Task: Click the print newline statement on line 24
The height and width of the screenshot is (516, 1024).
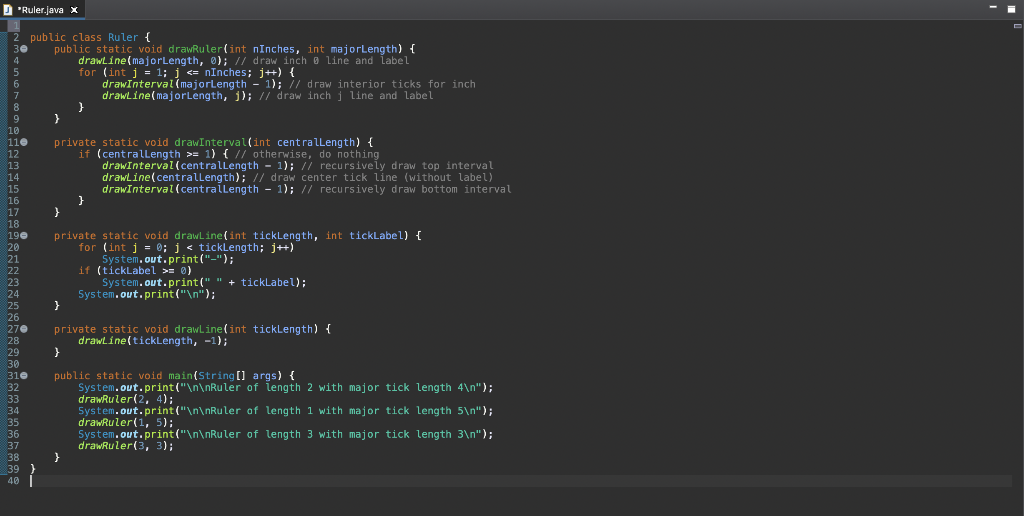Action: coord(147,295)
